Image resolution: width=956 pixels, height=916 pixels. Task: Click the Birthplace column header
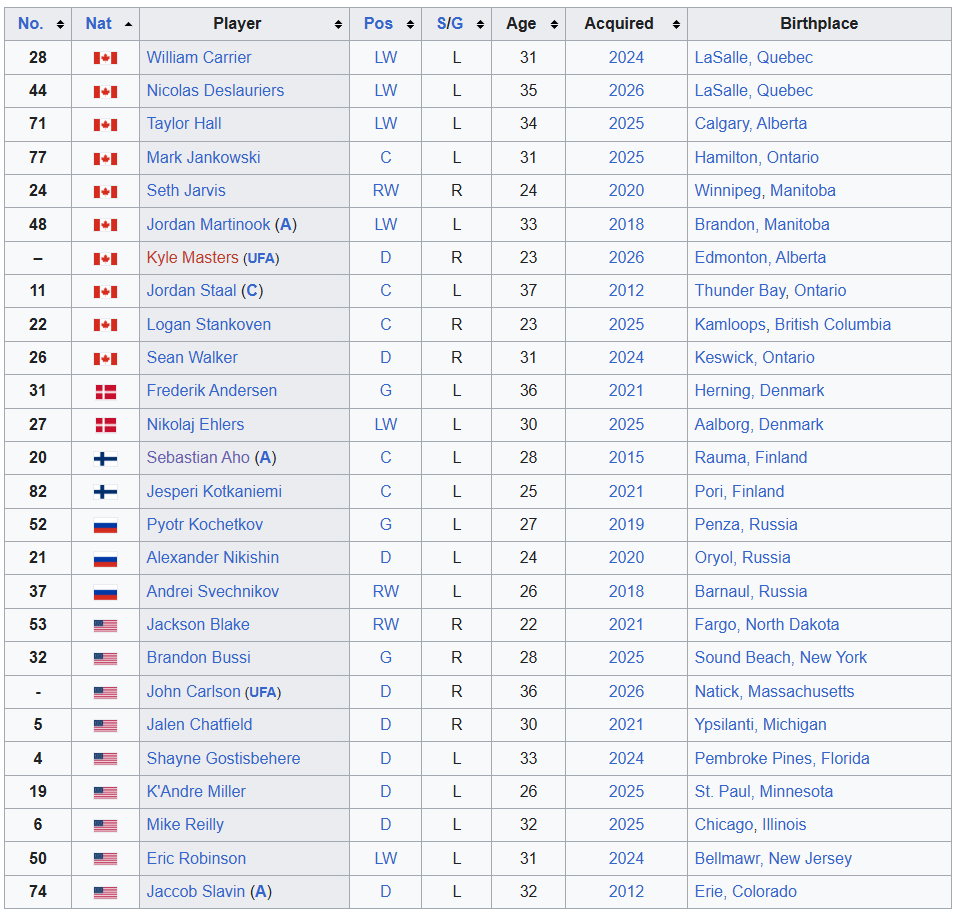[819, 24]
